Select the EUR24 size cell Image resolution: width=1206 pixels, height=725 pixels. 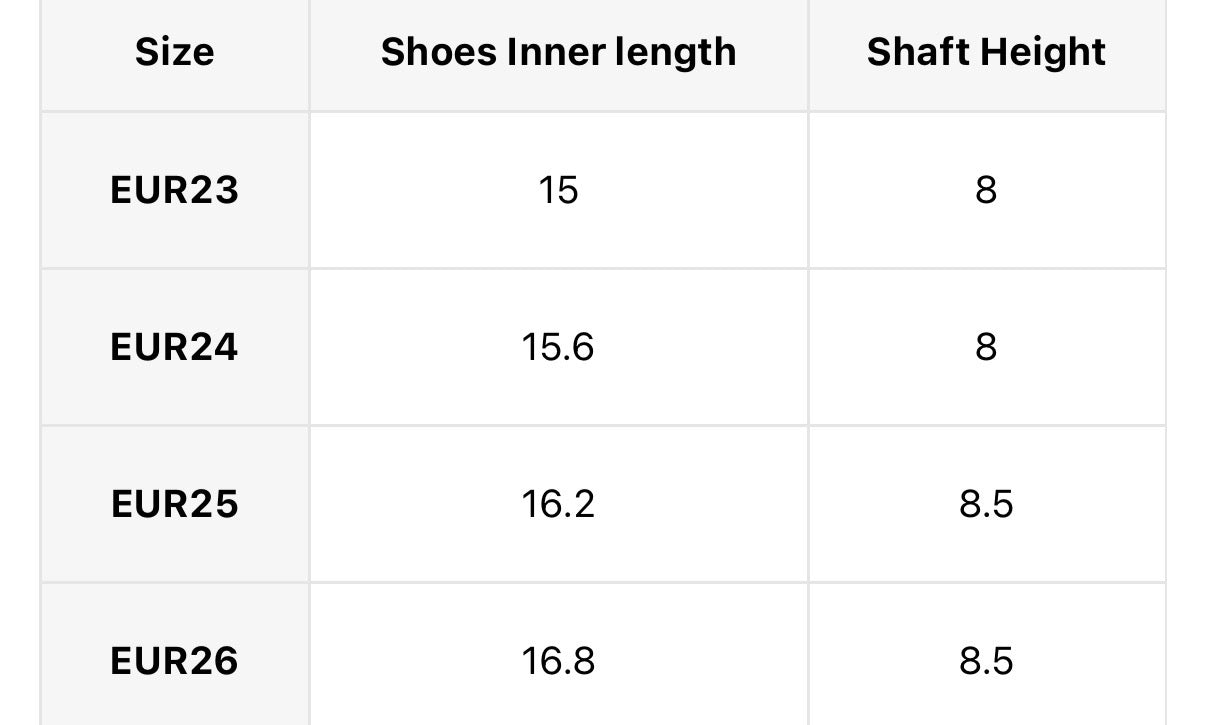(174, 347)
